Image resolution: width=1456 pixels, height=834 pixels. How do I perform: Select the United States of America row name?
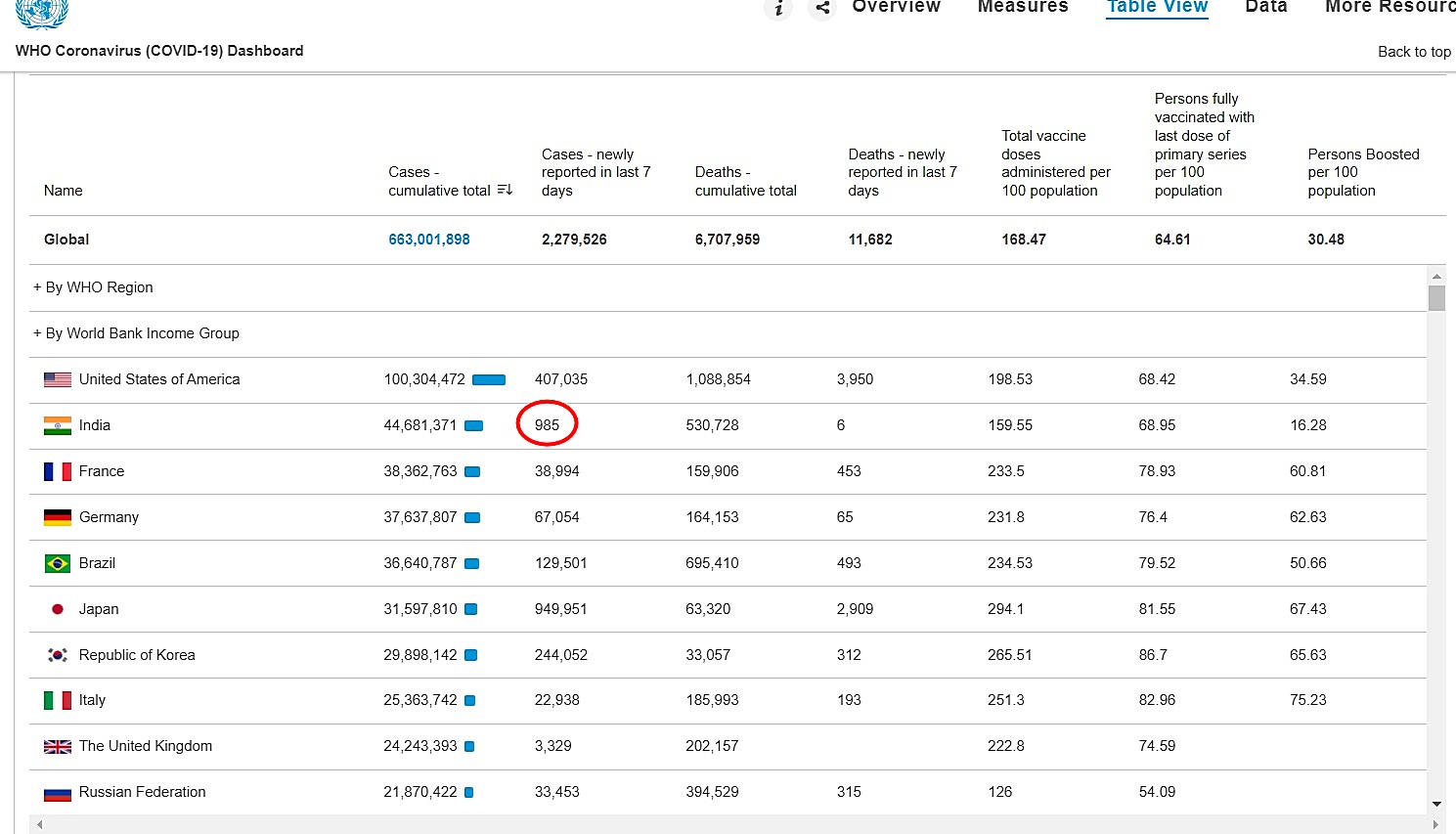pos(159,379)
